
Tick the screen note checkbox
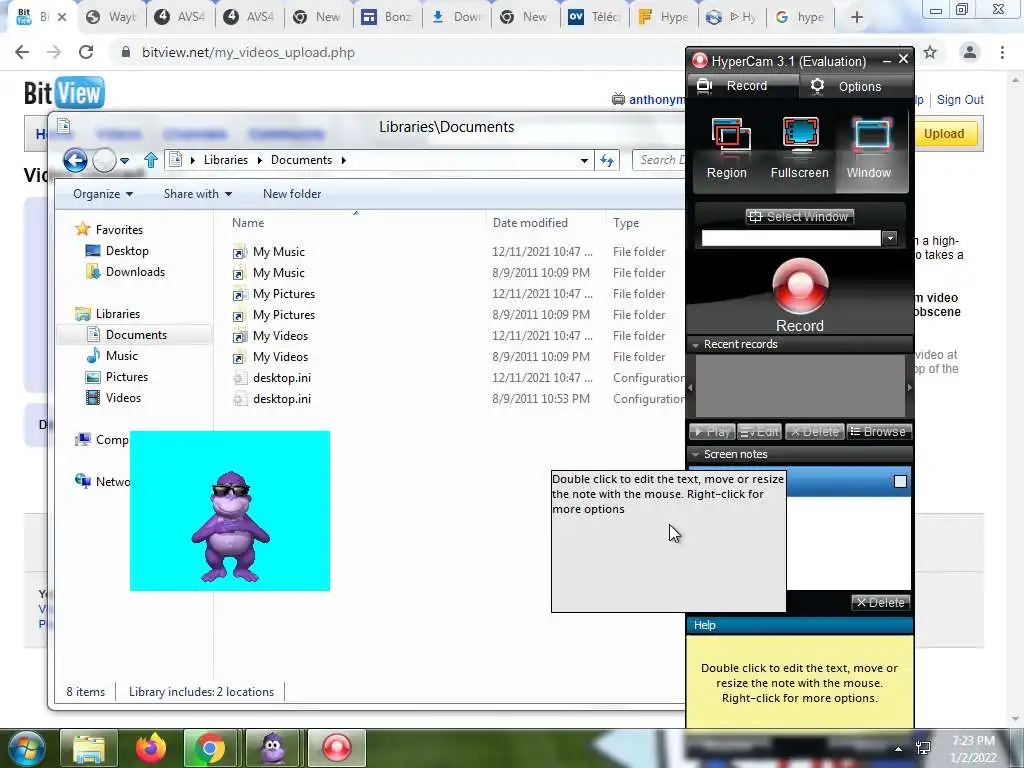click(x=900, y=481)
